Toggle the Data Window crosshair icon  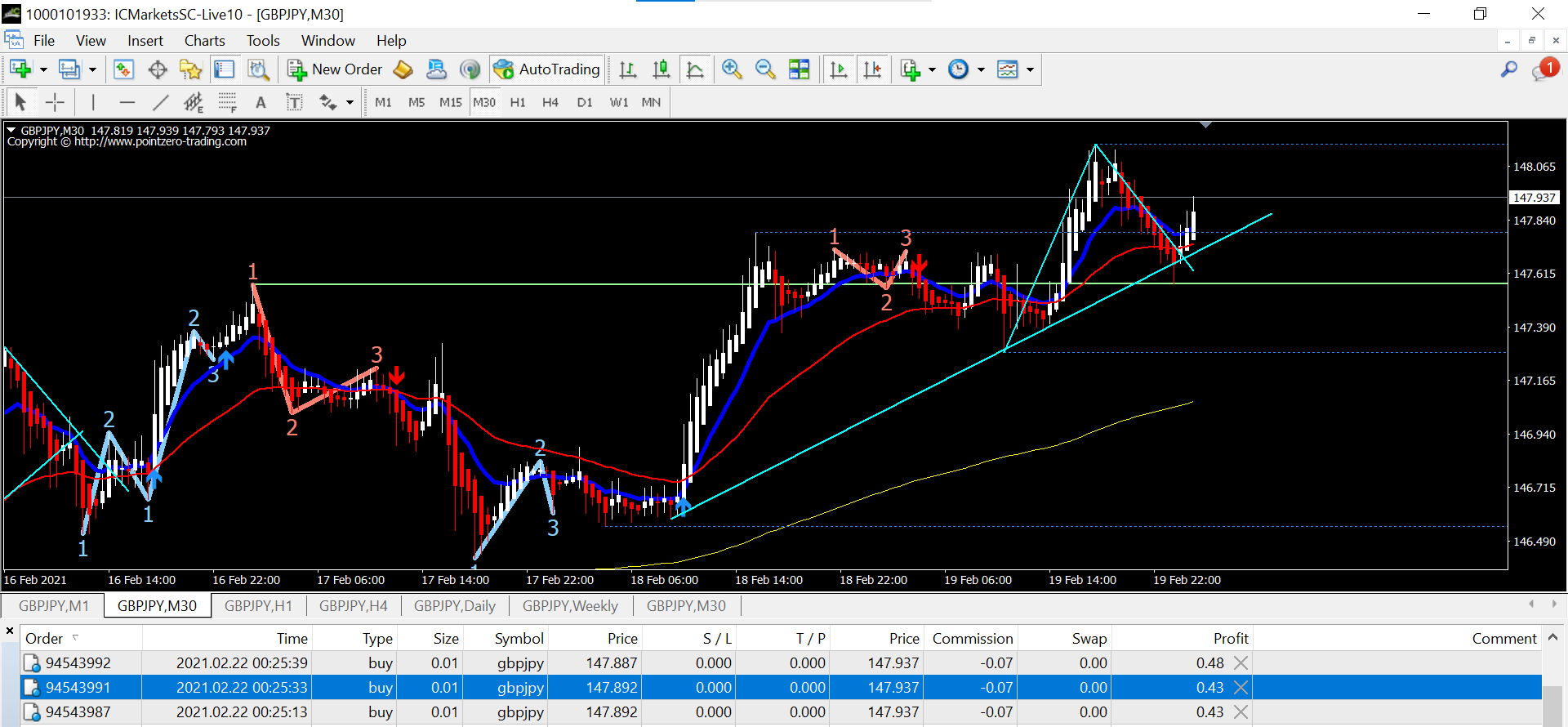[158, 69]
